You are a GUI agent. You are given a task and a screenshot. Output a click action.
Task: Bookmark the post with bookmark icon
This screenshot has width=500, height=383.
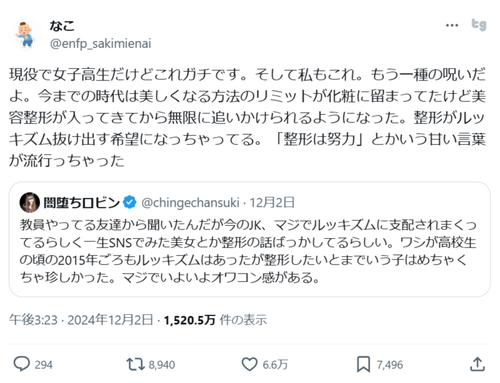click(363, 364)
